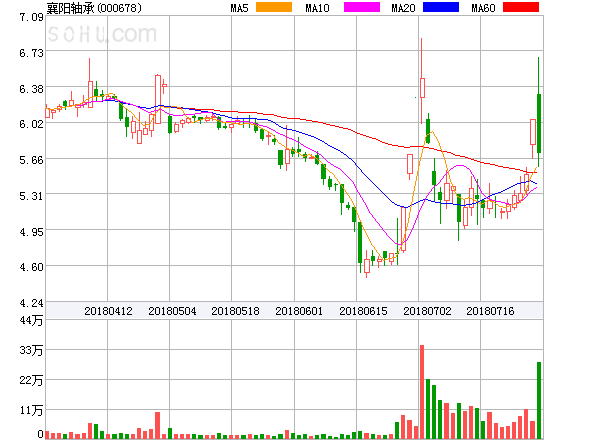Click the 33万 volume axis label

point(31,350)
